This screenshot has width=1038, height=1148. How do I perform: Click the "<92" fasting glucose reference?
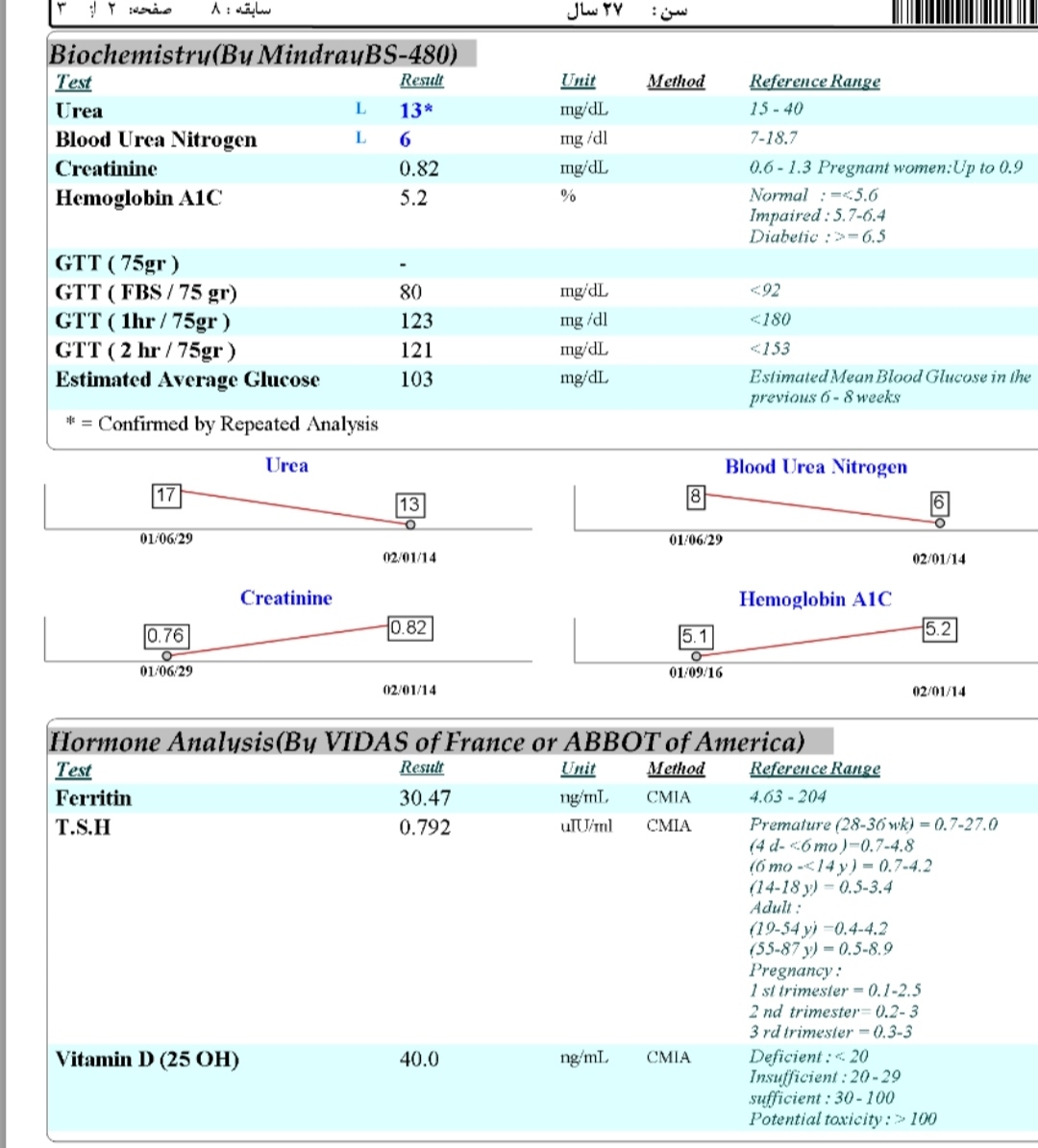pyautogui.click(x=765, y=291)
